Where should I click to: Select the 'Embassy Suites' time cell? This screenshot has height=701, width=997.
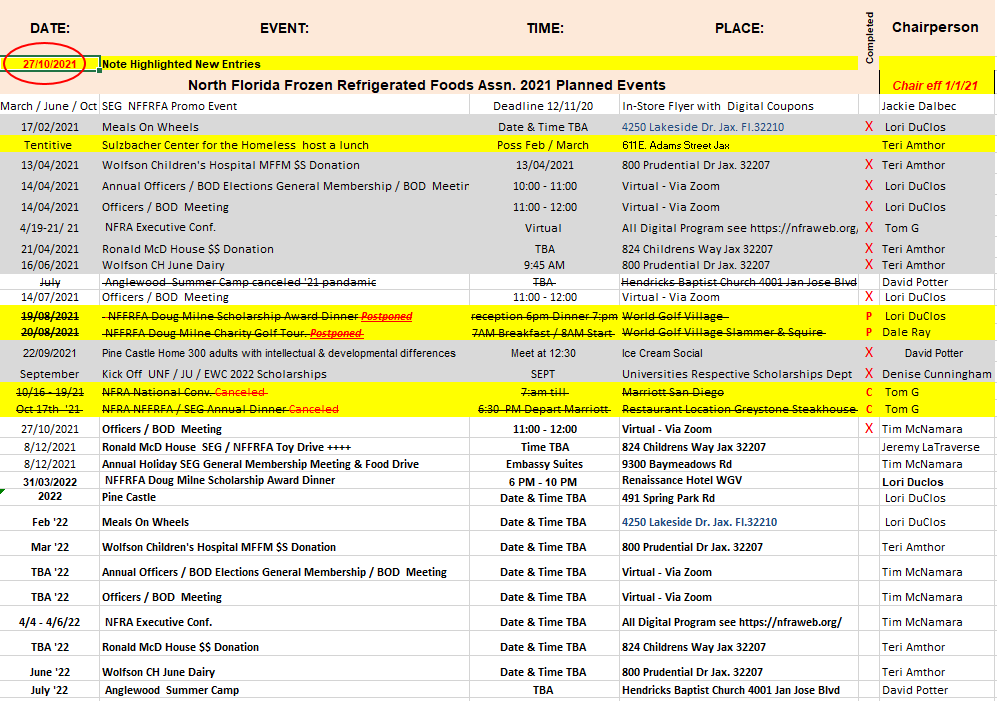coord(544,464)
